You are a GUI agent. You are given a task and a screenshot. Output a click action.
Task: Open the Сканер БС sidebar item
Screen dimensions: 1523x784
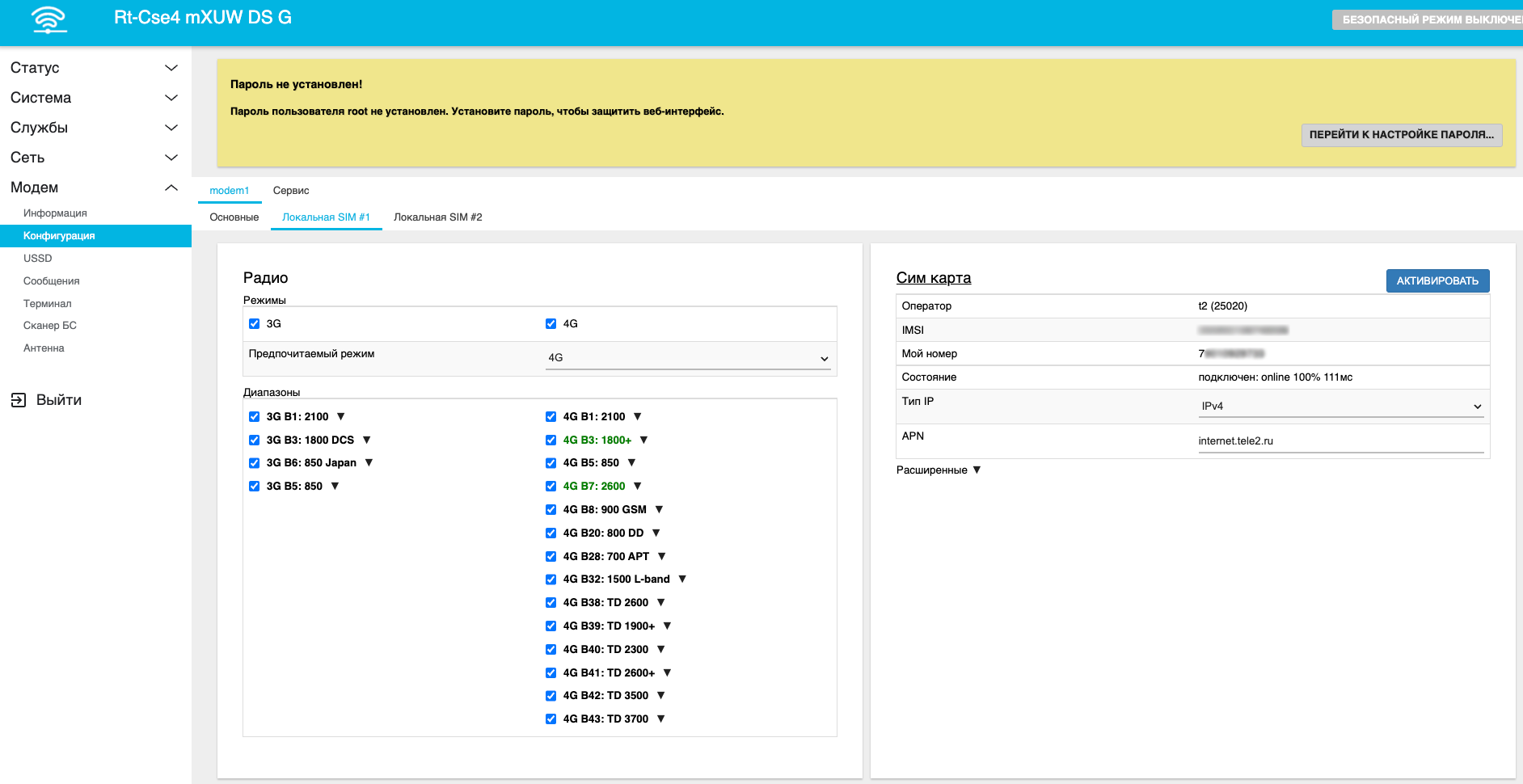point(50,326)
